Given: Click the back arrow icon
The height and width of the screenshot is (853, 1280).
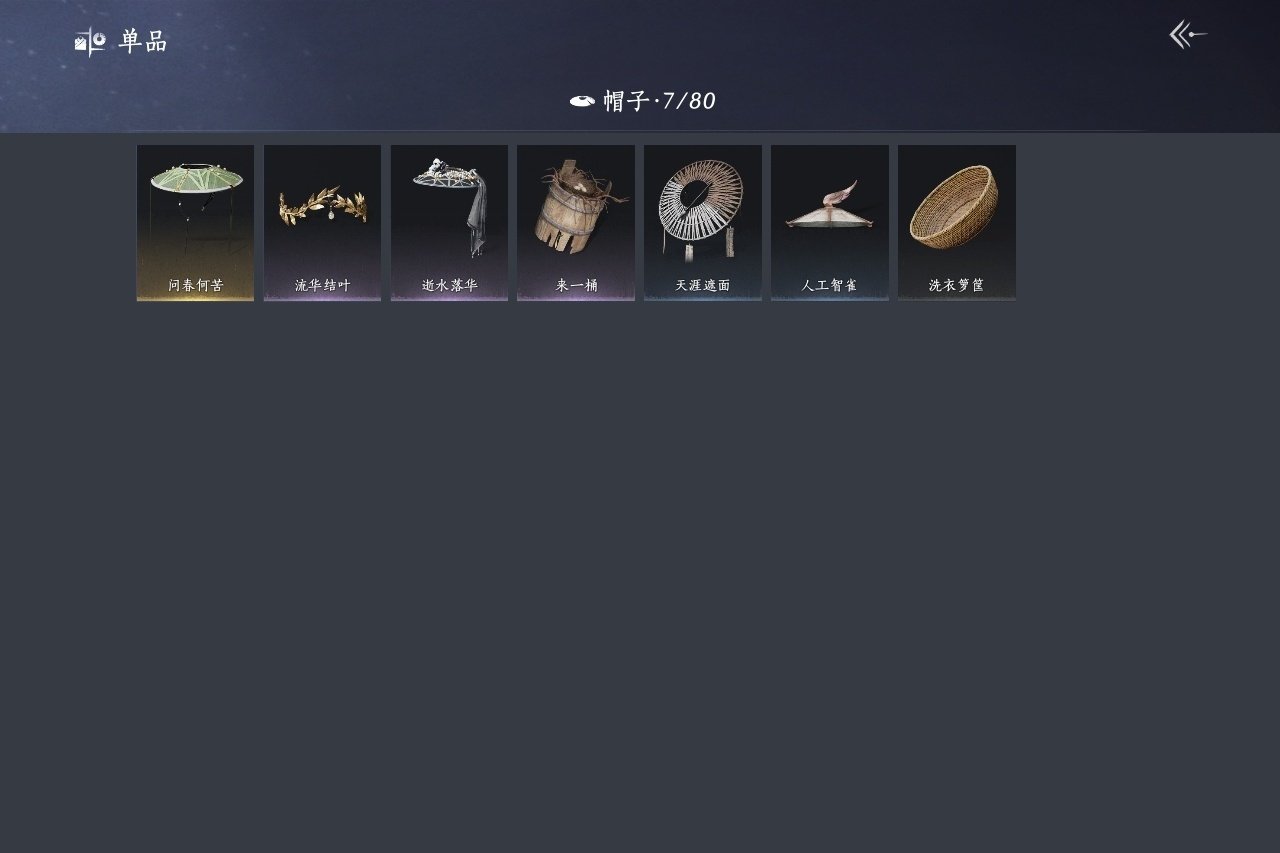Looking at the screenshot, I should 1188,35.
